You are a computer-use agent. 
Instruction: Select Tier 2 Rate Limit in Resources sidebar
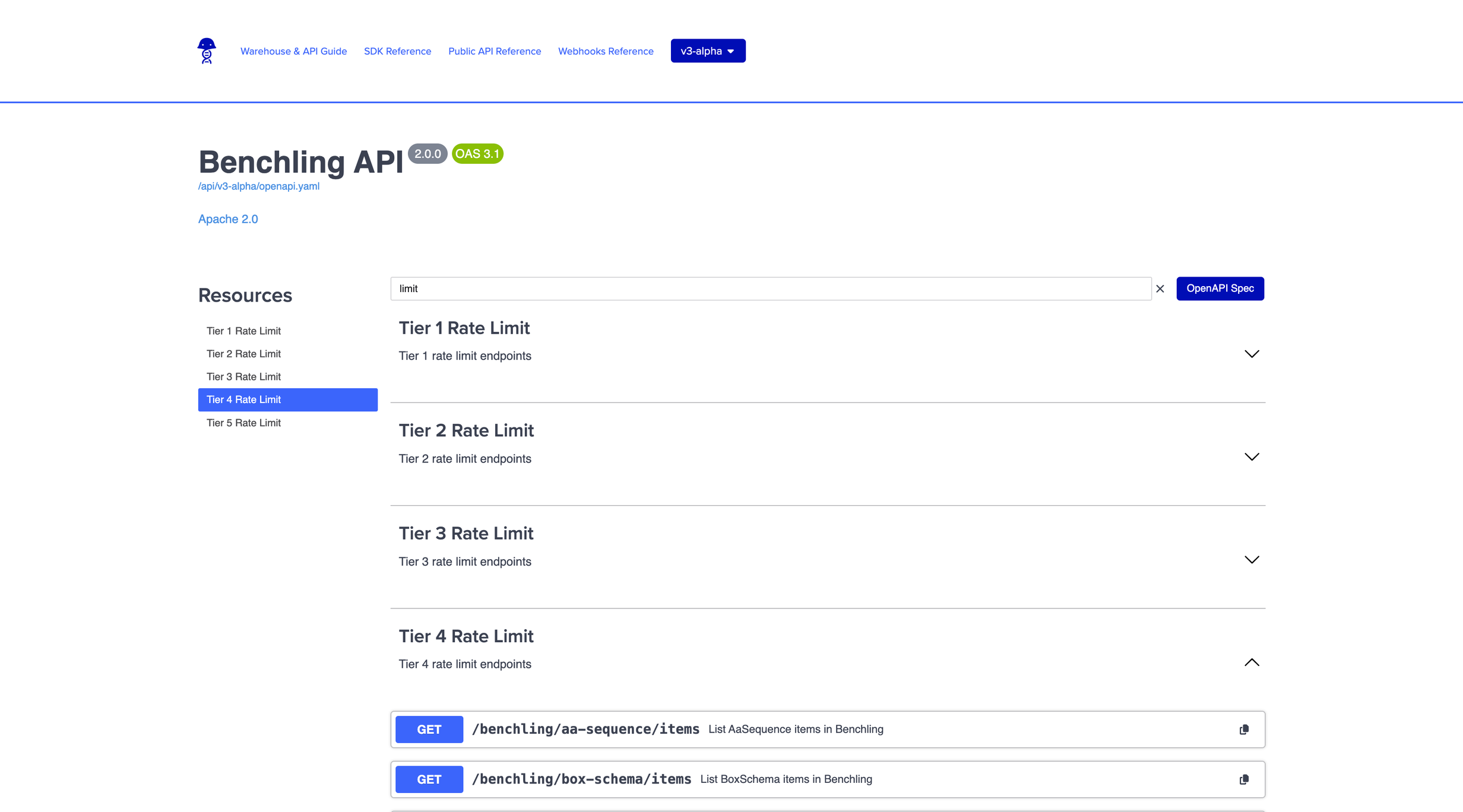pyautogui.click(x=287, y=354)
